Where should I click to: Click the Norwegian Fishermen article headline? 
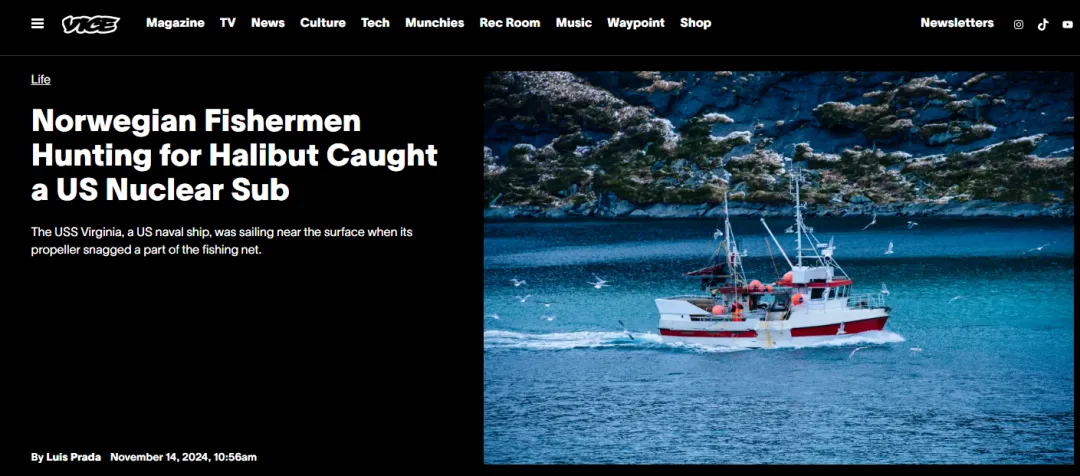click(x=234, y=155)
